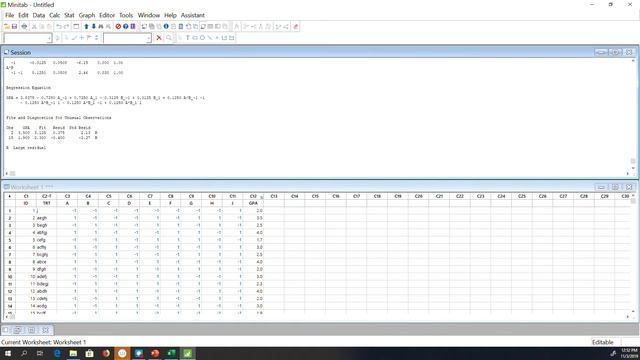This screenshot has width=640, height=360.
Task: Click the worksheet horizontal scroll right arrow
Action: pyautogui.click(x=627, y=317)
